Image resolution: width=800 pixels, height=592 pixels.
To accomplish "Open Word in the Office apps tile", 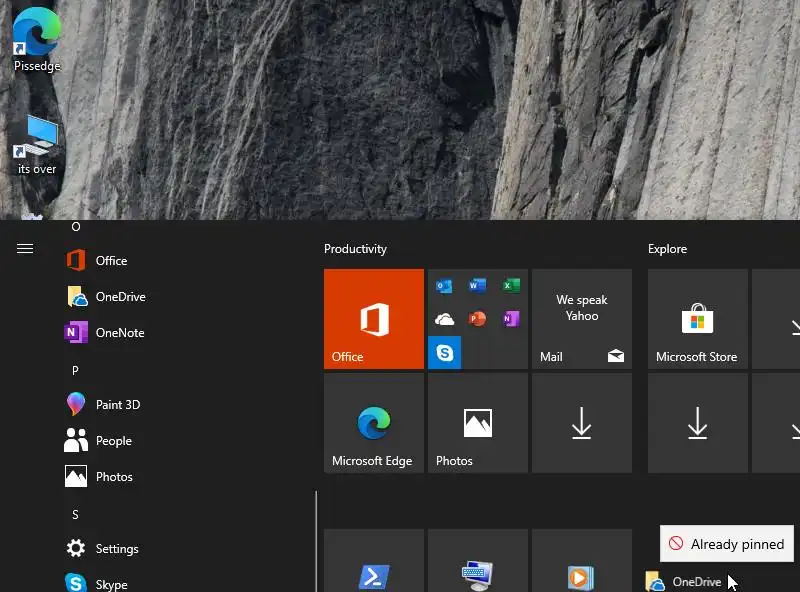I will pos(478,286).
